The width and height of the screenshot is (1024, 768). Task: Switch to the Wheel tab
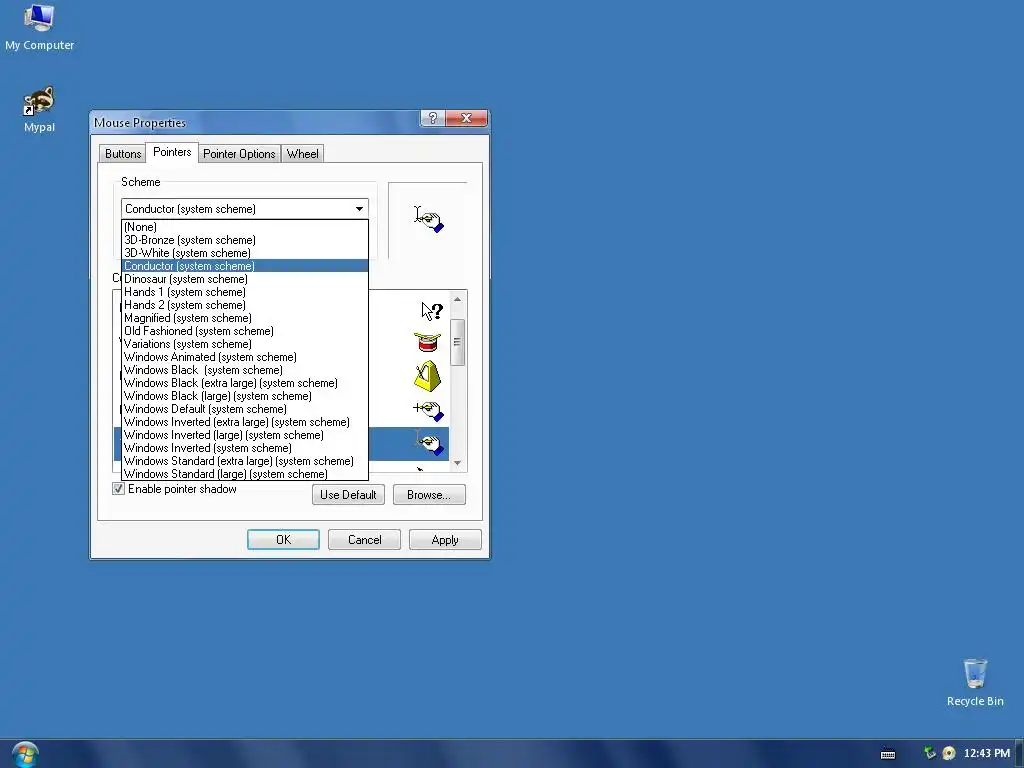(x=302, y=153)
